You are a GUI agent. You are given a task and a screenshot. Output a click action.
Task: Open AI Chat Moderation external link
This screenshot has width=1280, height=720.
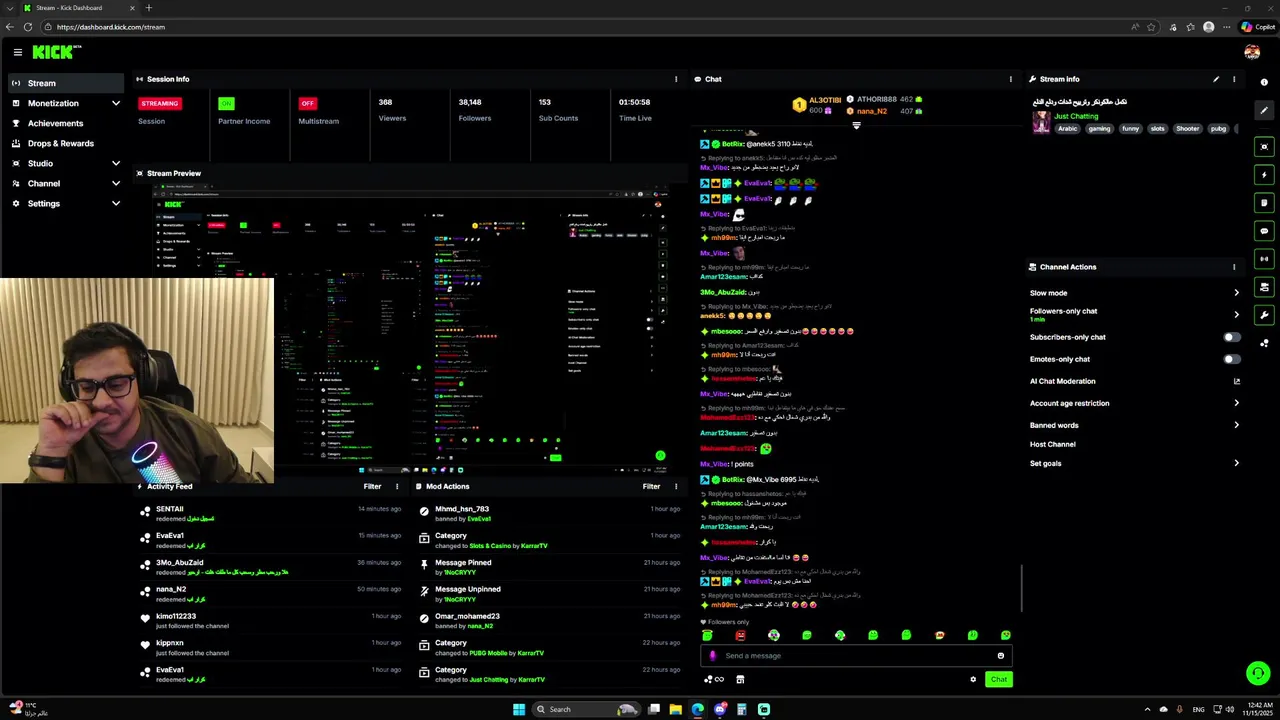1237,381
